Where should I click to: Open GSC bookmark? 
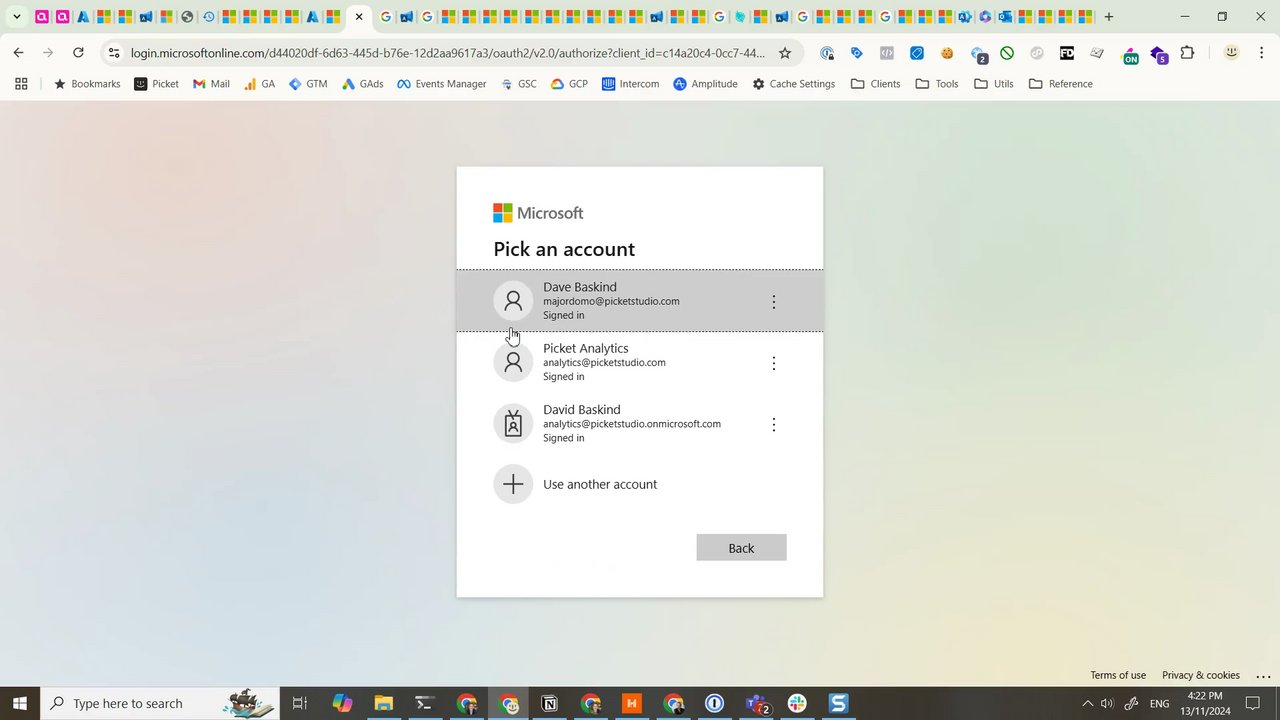coord(519,84)
